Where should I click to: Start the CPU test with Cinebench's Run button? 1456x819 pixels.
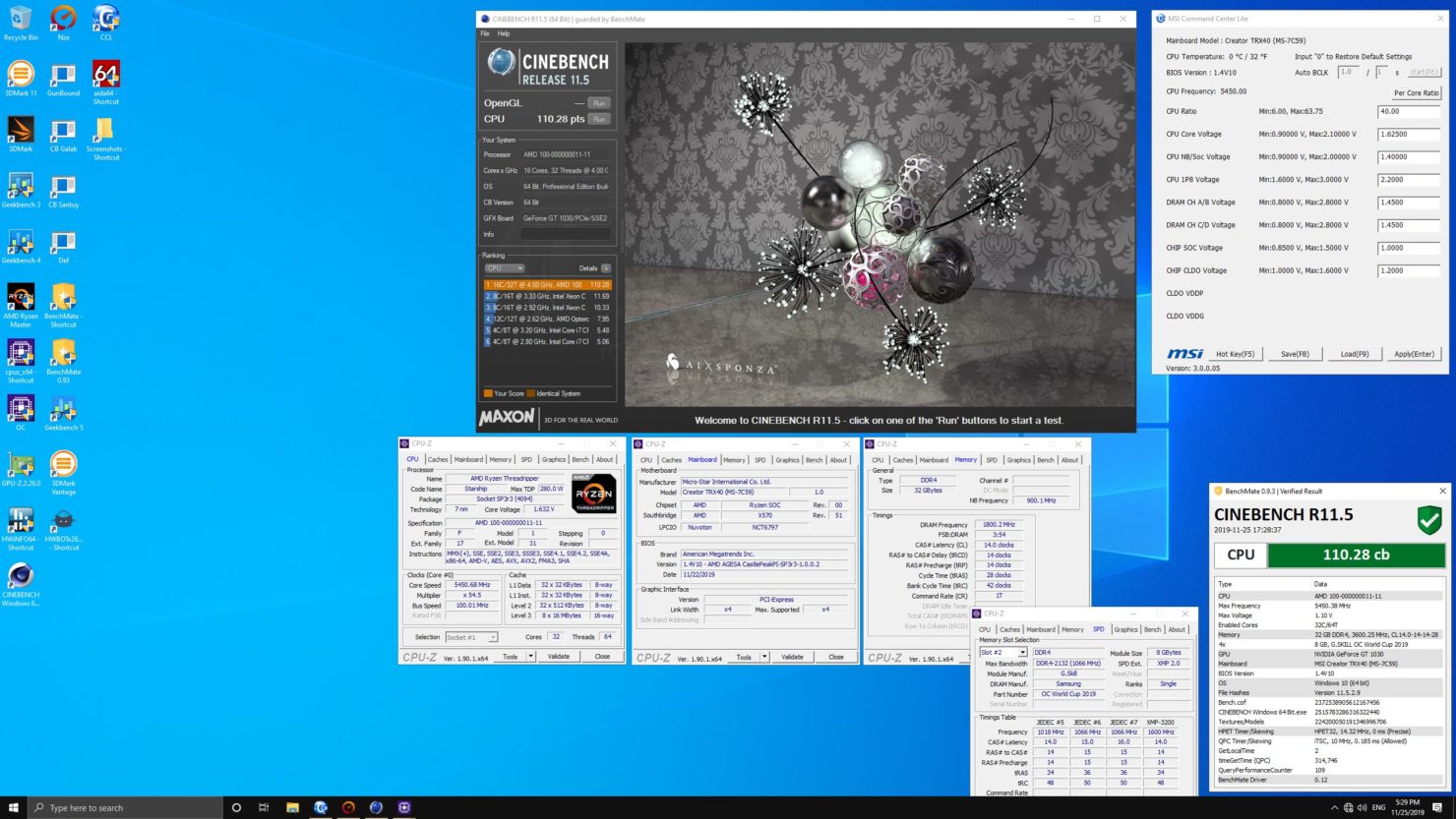(598, 118)
